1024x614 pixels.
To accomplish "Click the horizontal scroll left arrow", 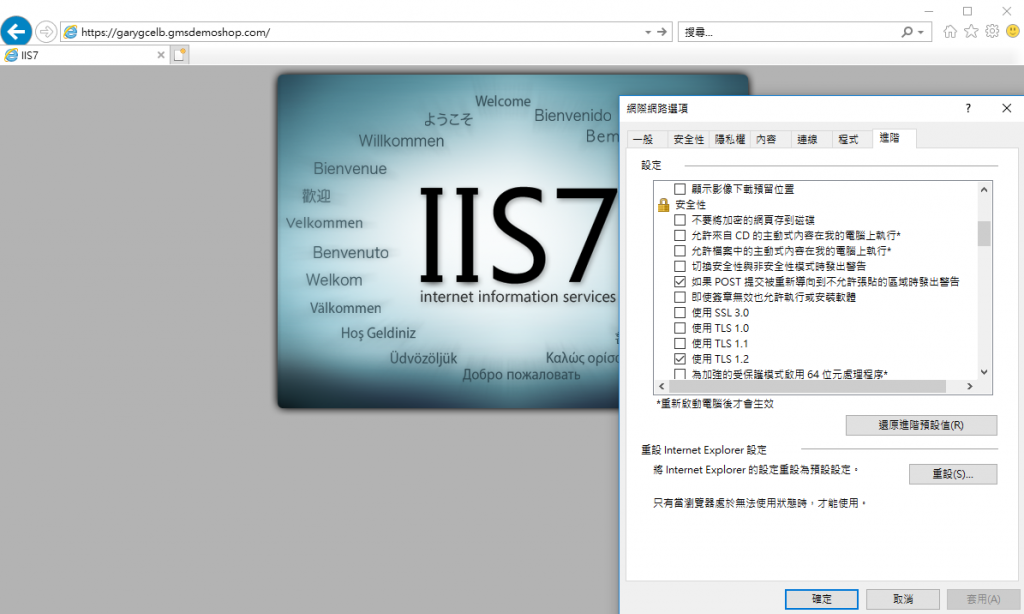I will (662, 387).
